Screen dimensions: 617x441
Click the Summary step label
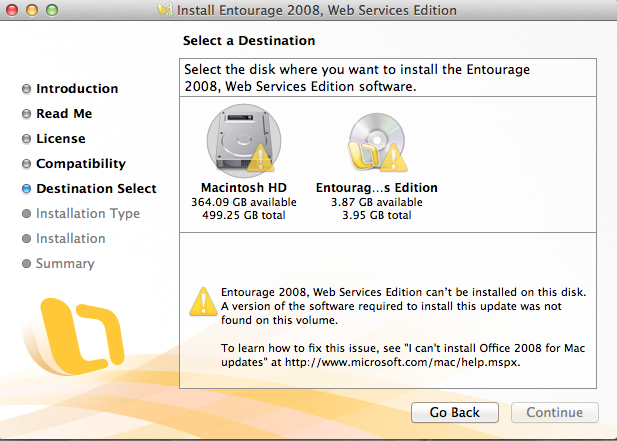click(x=65, y=264)
